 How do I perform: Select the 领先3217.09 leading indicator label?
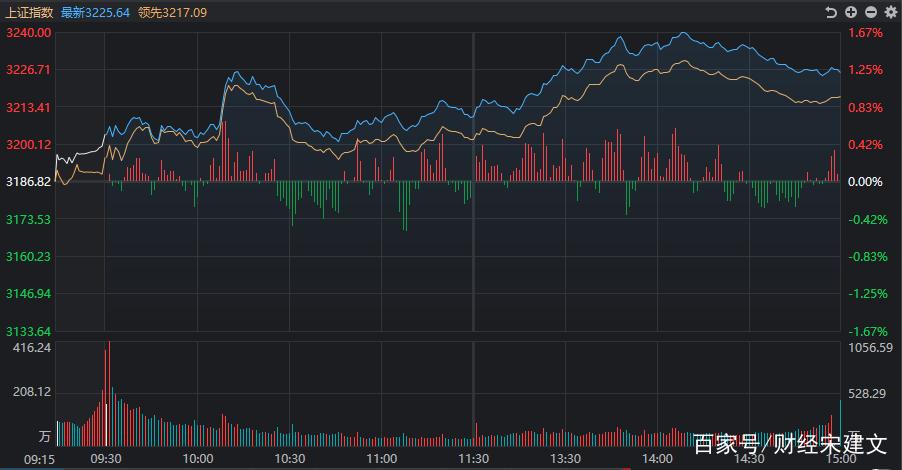[174, 12]
